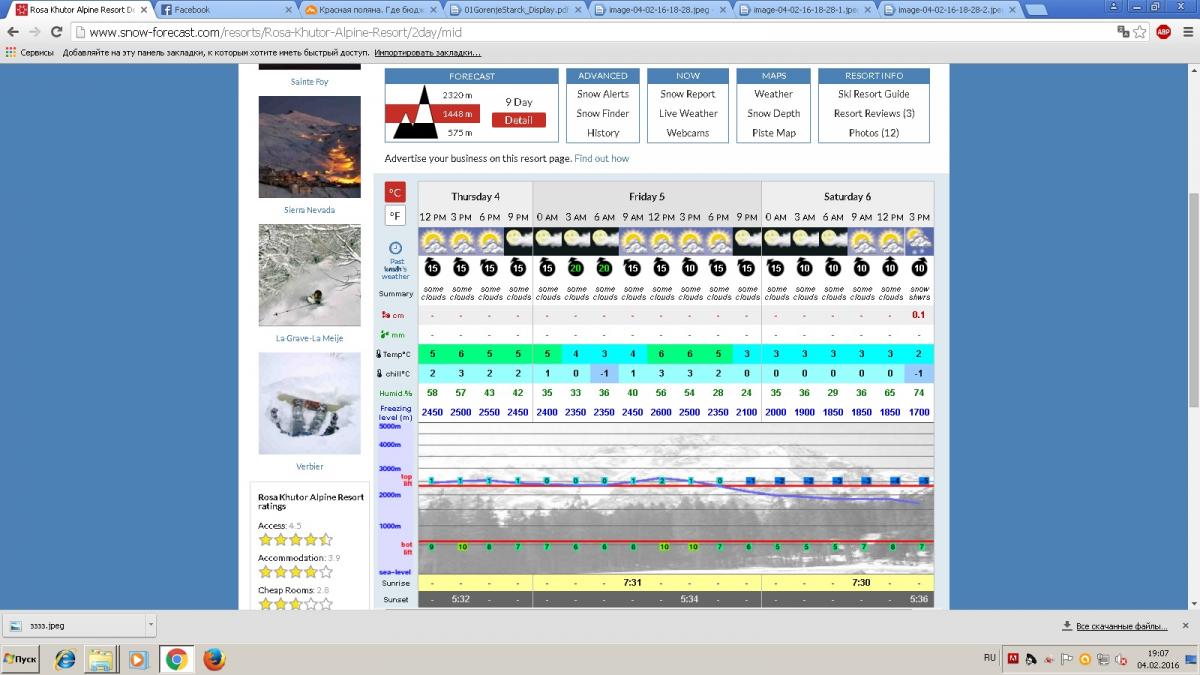Screen dimensions: 1200x675
Task: Open the AdBlock Plus extension icon
Action: click(x=1163, y=32)
